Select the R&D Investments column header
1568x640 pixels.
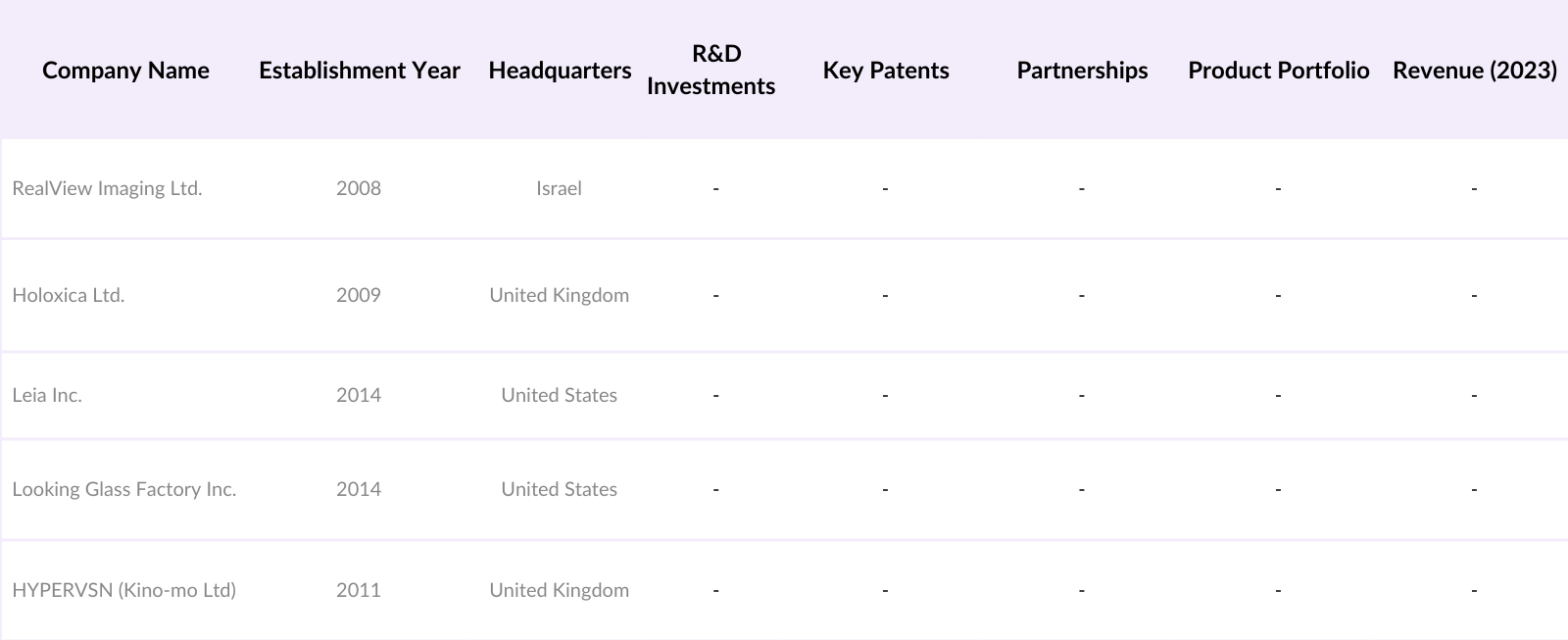point(711,70)
